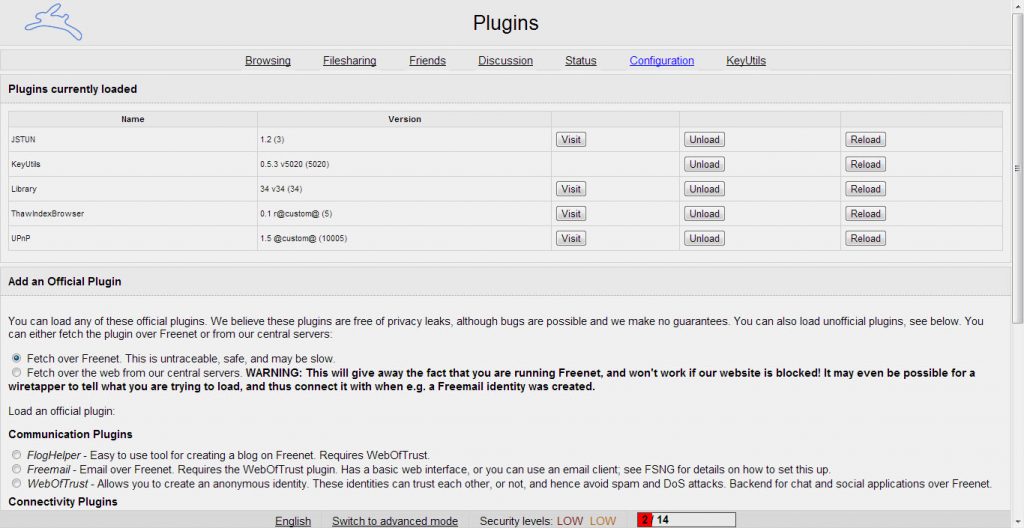1024x528 pixels.
Task: Select the FlogHelper plugin radio button
Action: pos(16,455)
